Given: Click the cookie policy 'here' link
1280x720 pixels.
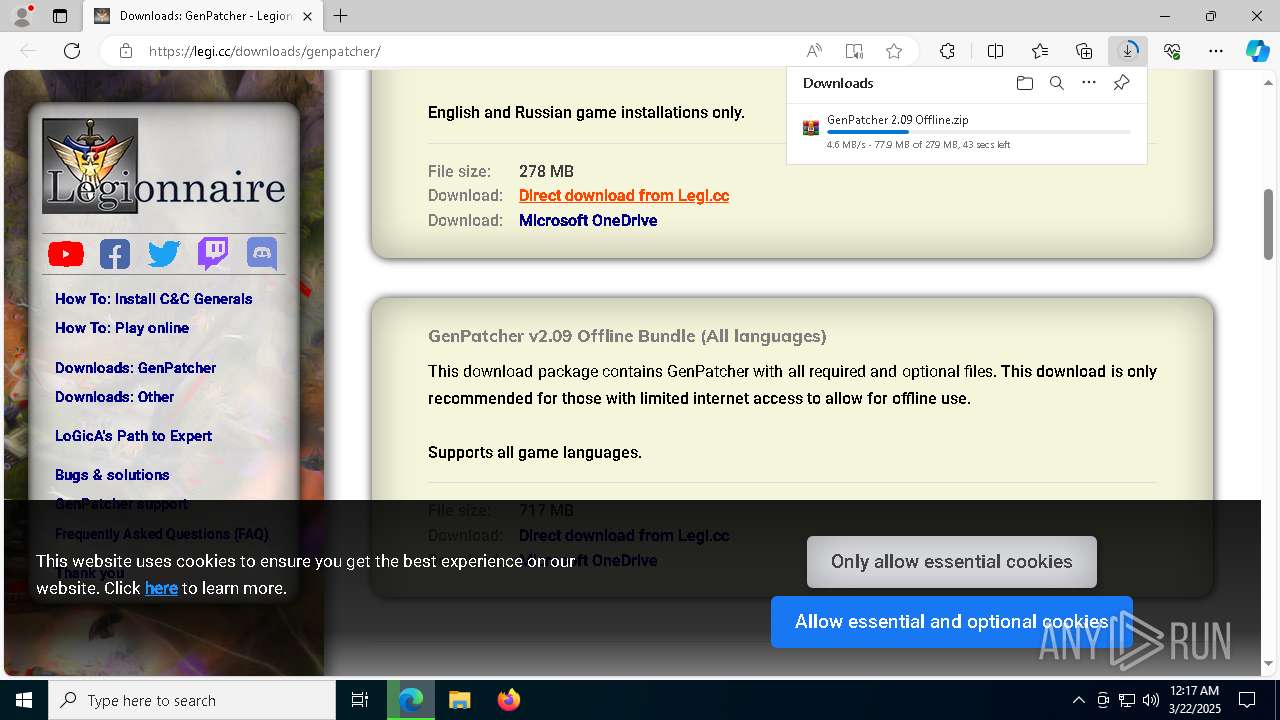Looking at the screenshot, I should click(161, 588).
